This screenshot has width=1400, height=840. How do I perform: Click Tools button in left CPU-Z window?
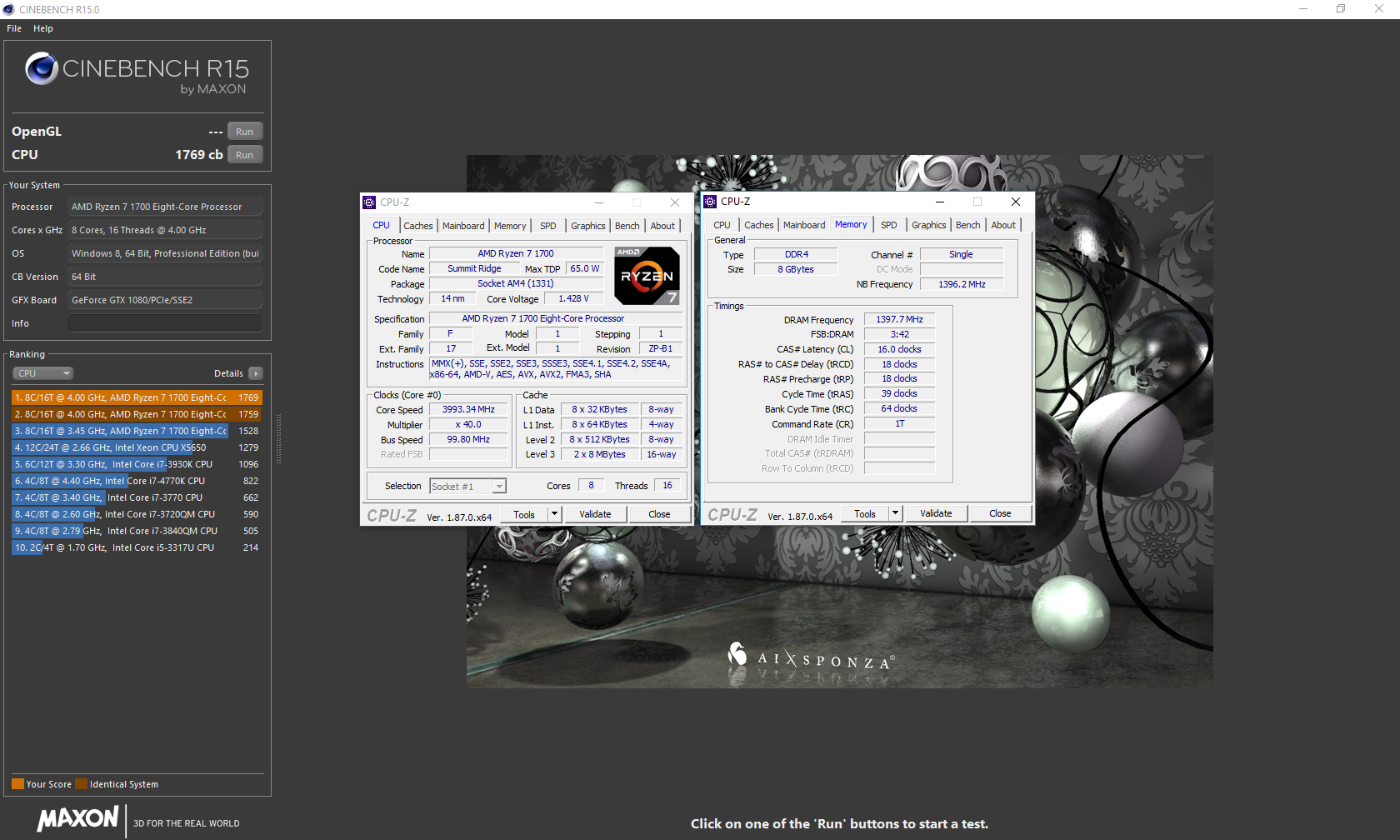tap(524, 515)
